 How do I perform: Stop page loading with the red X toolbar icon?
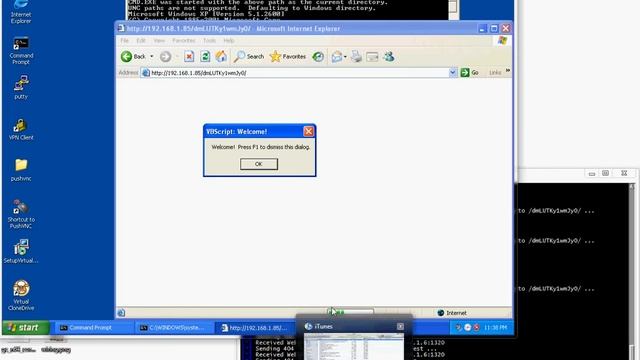[x=189, y=56]
